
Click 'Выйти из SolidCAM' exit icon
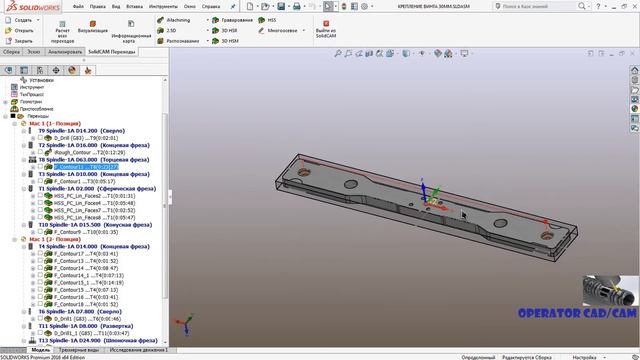coord(326,24)
